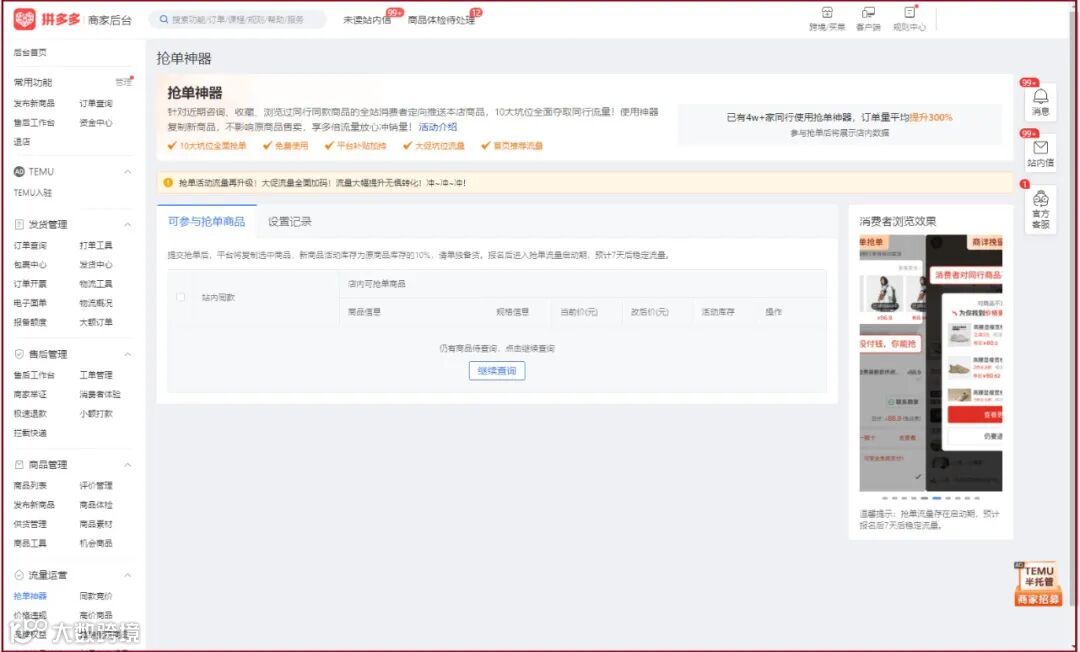Switch to the 可参与抢单商品 tab
This screenshot has width=1080, height=652.
pos(207,221)
